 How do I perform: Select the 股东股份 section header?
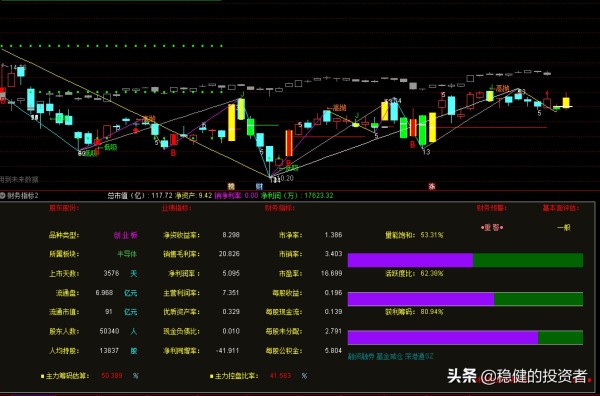coord(64,208)
